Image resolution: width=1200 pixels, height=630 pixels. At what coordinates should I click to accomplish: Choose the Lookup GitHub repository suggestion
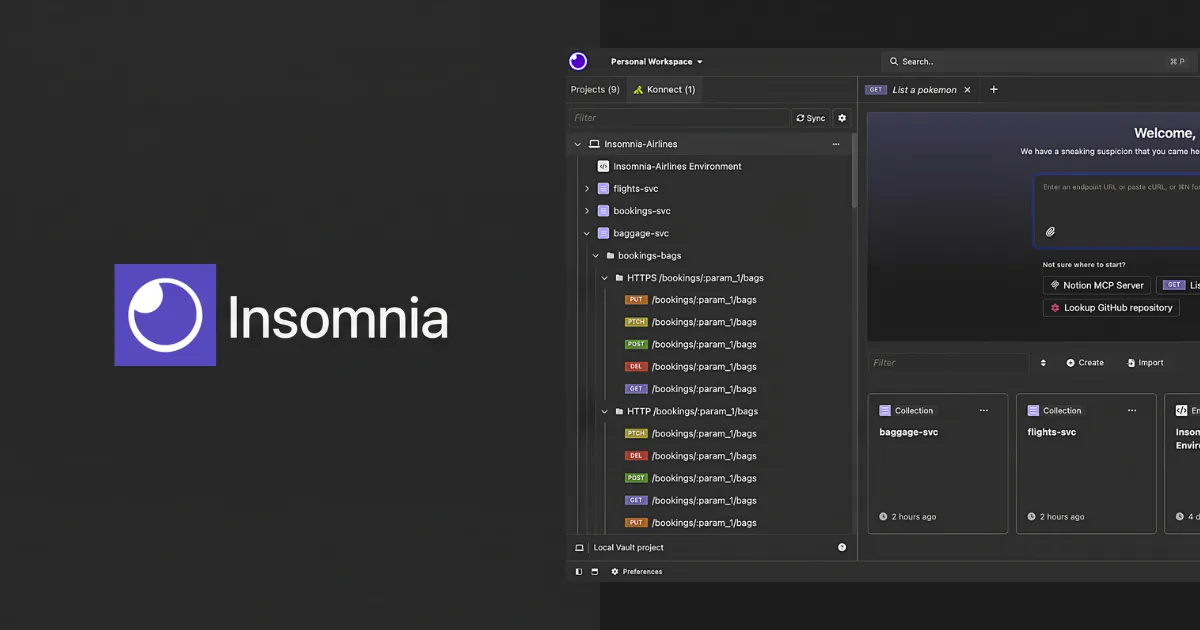click(1111, 308)
